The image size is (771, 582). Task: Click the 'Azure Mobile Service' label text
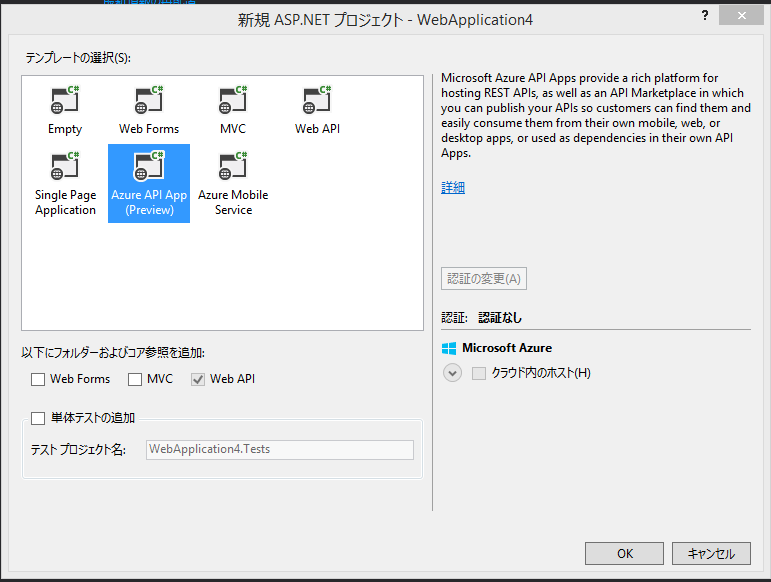(233, 203)
